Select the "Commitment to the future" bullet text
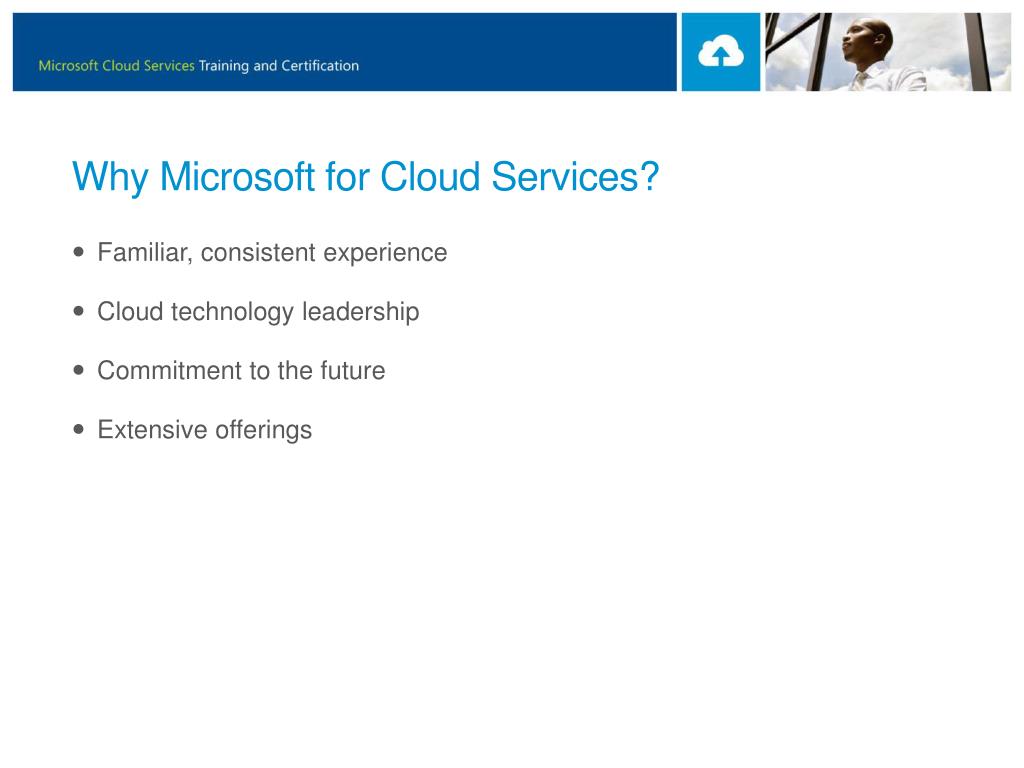The width and height of the screenshot is (1024, 768). point(241,370)
